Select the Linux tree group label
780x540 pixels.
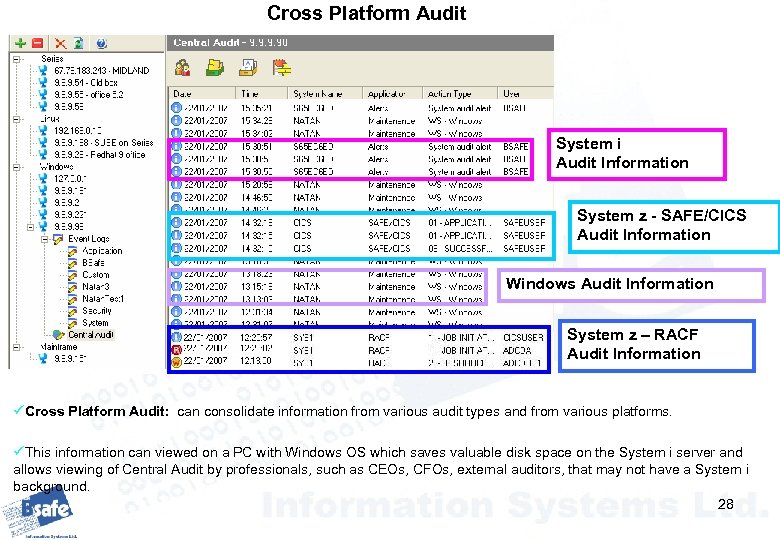[x=50, y=119]
